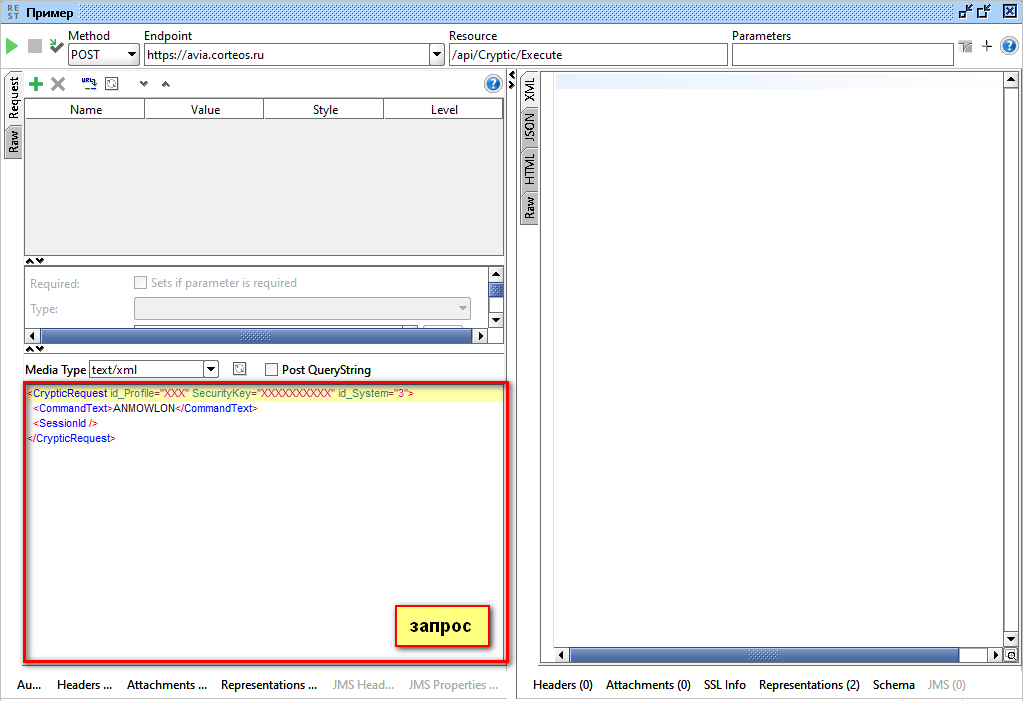Click the extract params from URL icon
1027x701 pixels.
tap(88, 84)
